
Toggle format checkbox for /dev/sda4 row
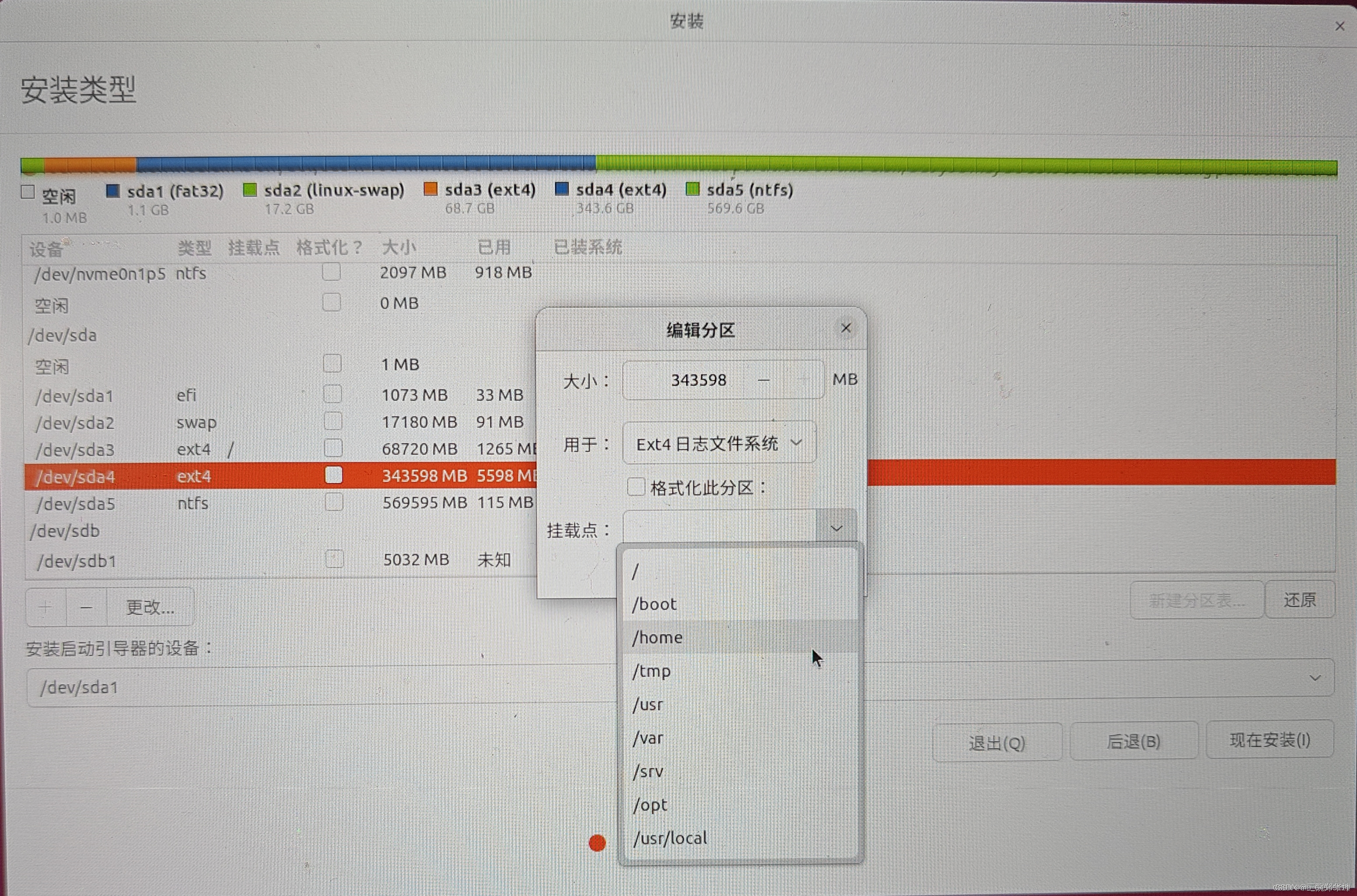coord(334,475)
